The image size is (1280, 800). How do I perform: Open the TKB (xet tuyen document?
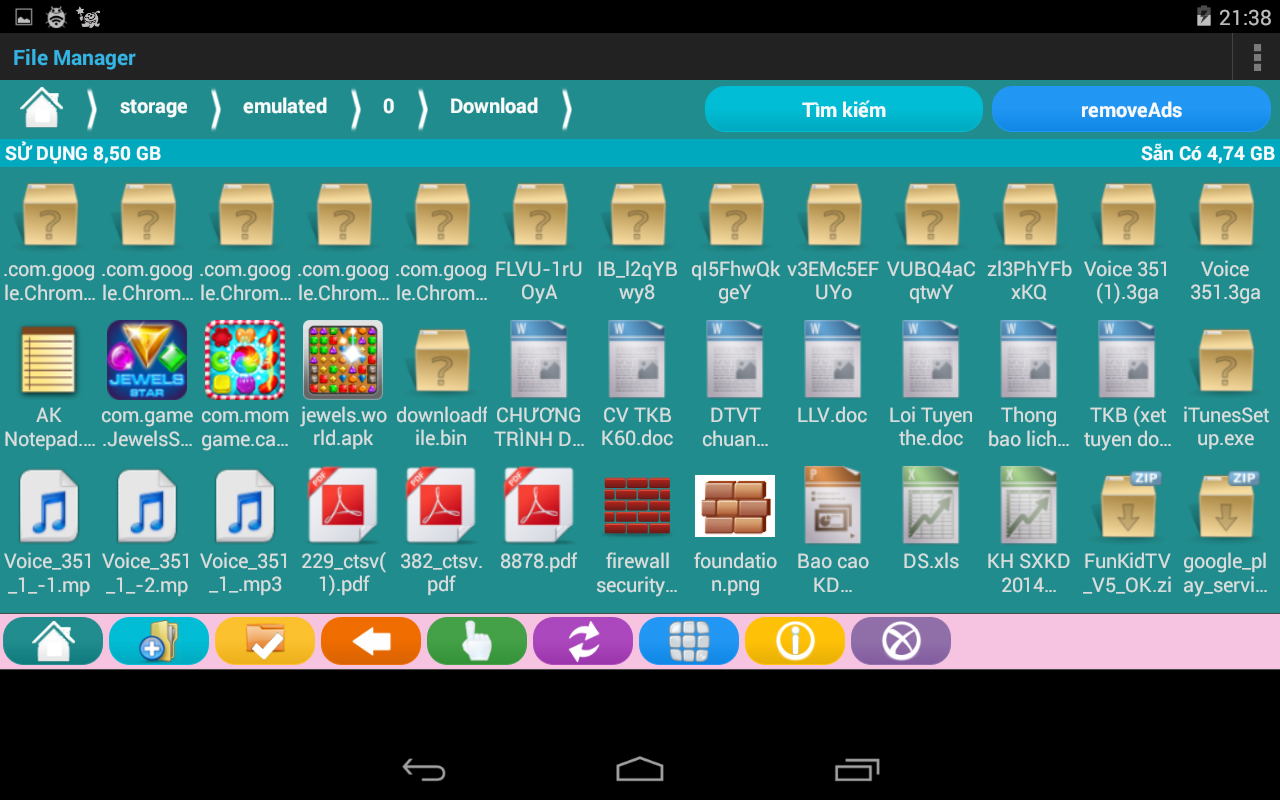click(x=1127, y=387)
